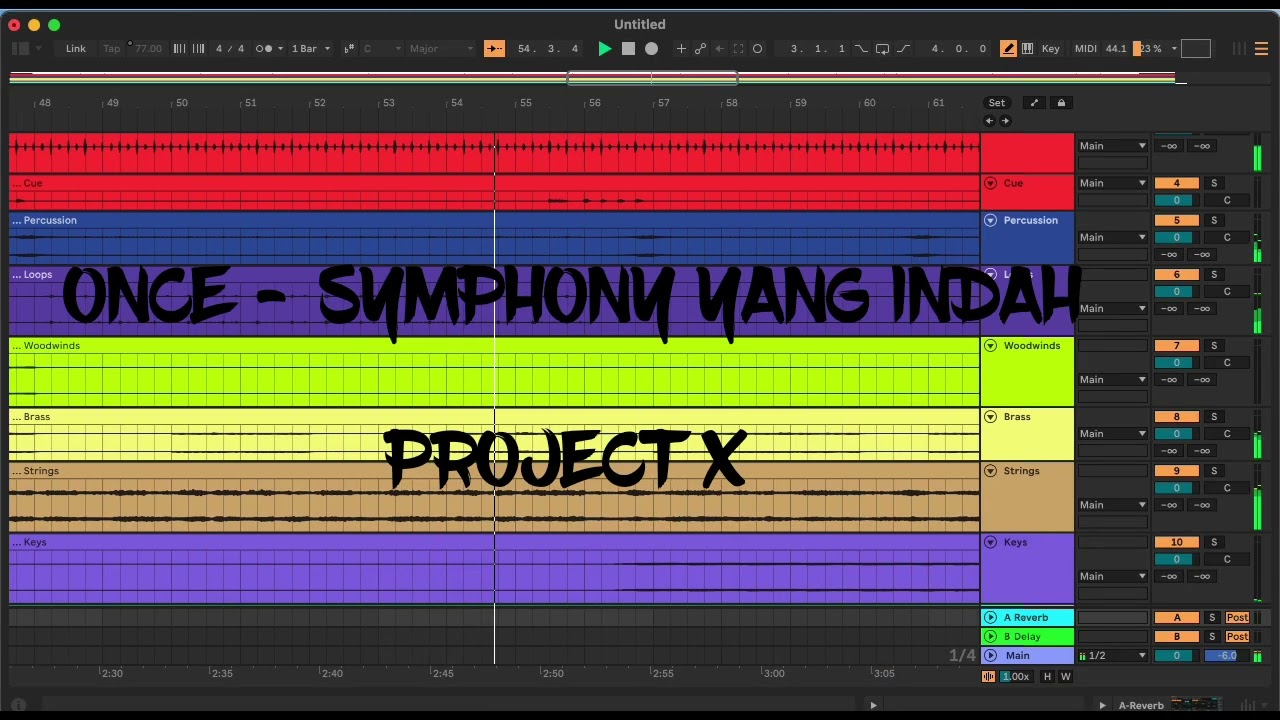Viewport: 1280px width, 720px height.
Task: Click the Keys track volume 0 field
Action: pos(1176,559)
